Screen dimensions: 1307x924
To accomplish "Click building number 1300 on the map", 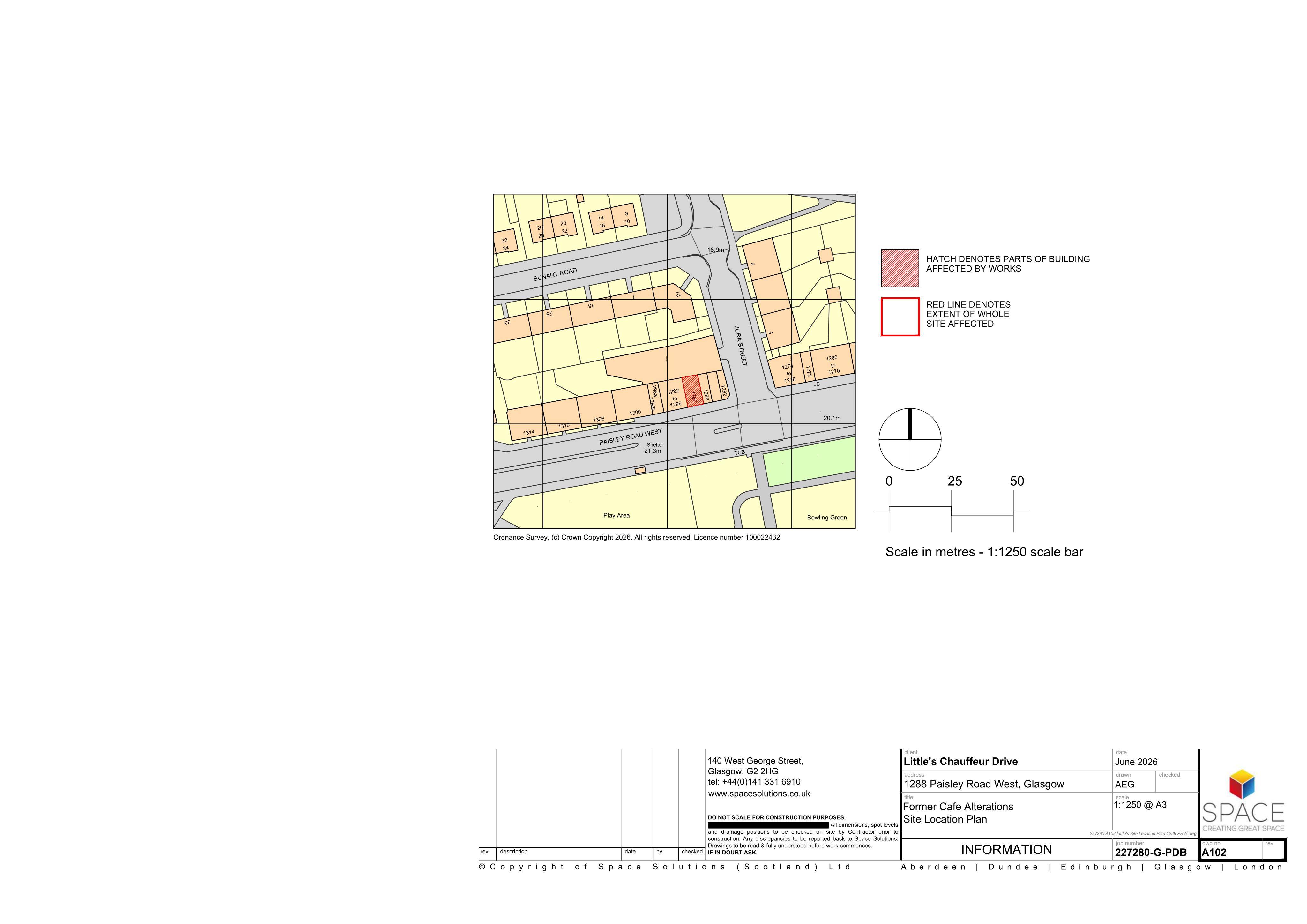I will (x=635, y=413).
